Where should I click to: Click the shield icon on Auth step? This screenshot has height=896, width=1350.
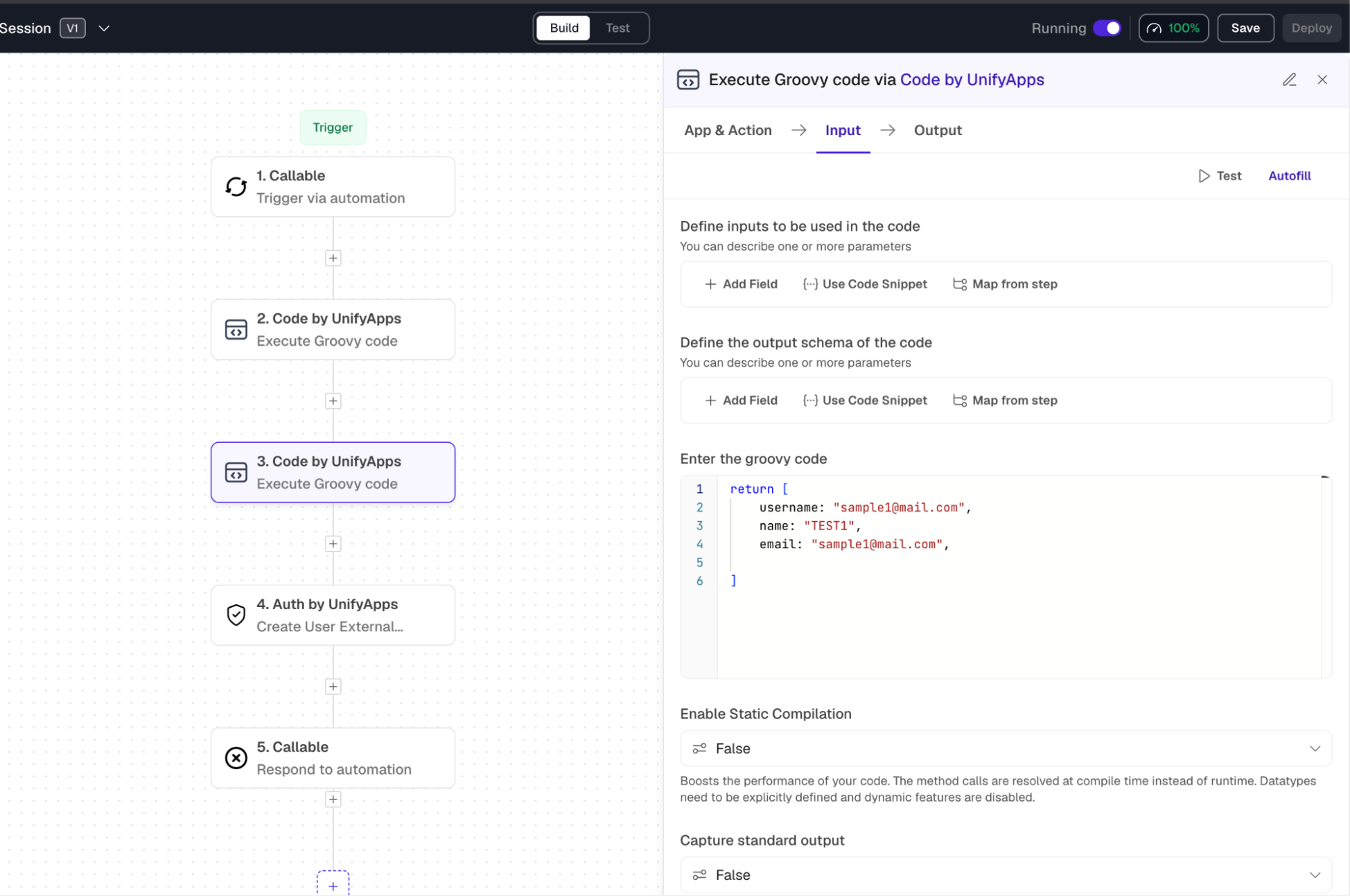click(236, 615)
